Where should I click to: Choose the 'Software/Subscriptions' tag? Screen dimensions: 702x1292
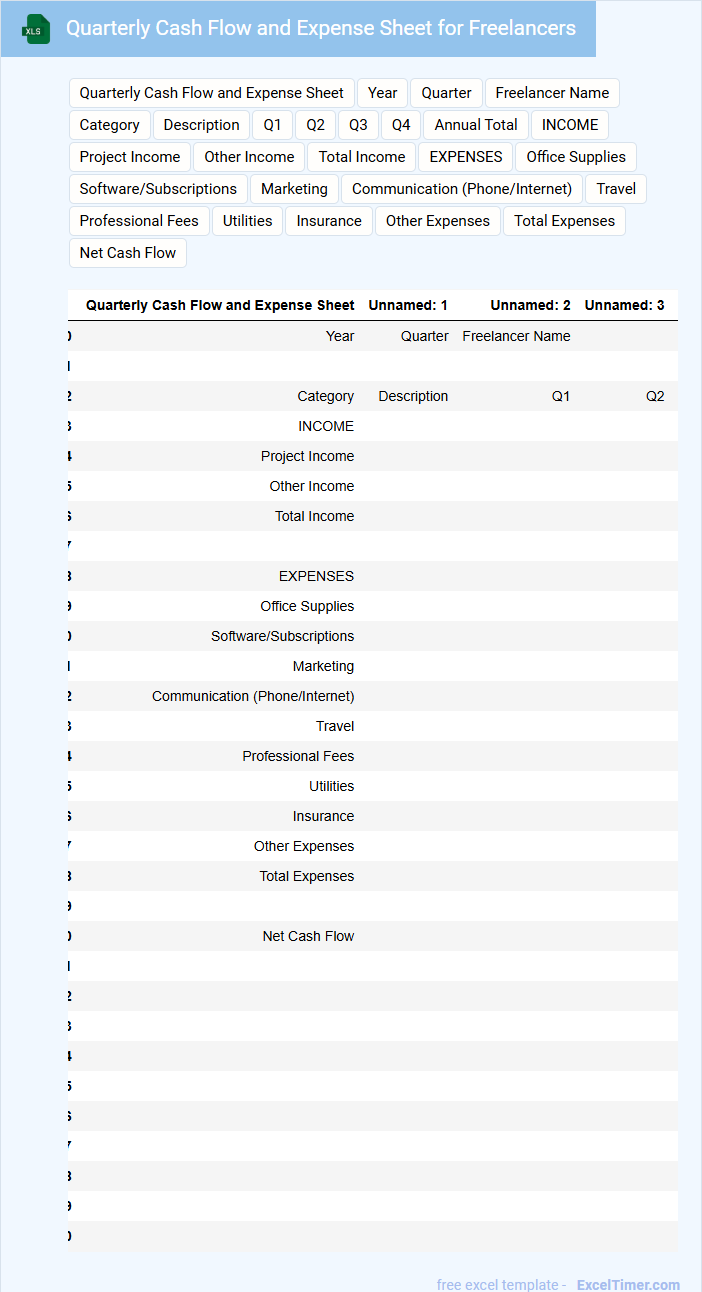(158, 189)
